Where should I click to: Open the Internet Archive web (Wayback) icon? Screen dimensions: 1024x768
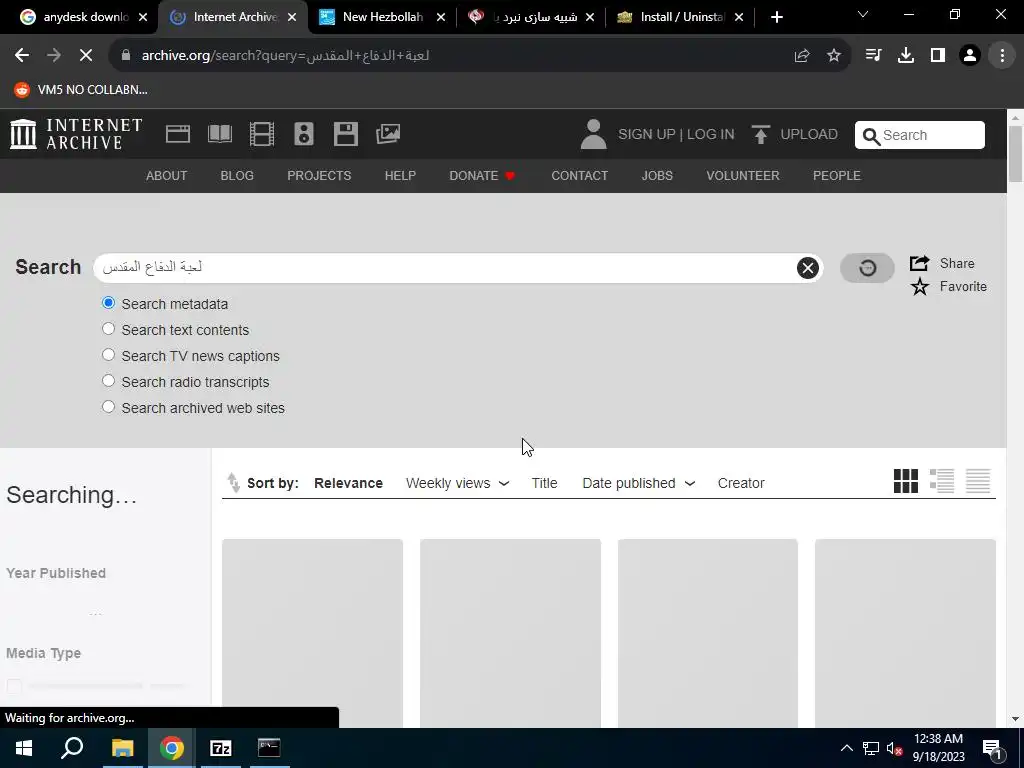[x=178, y=134]
